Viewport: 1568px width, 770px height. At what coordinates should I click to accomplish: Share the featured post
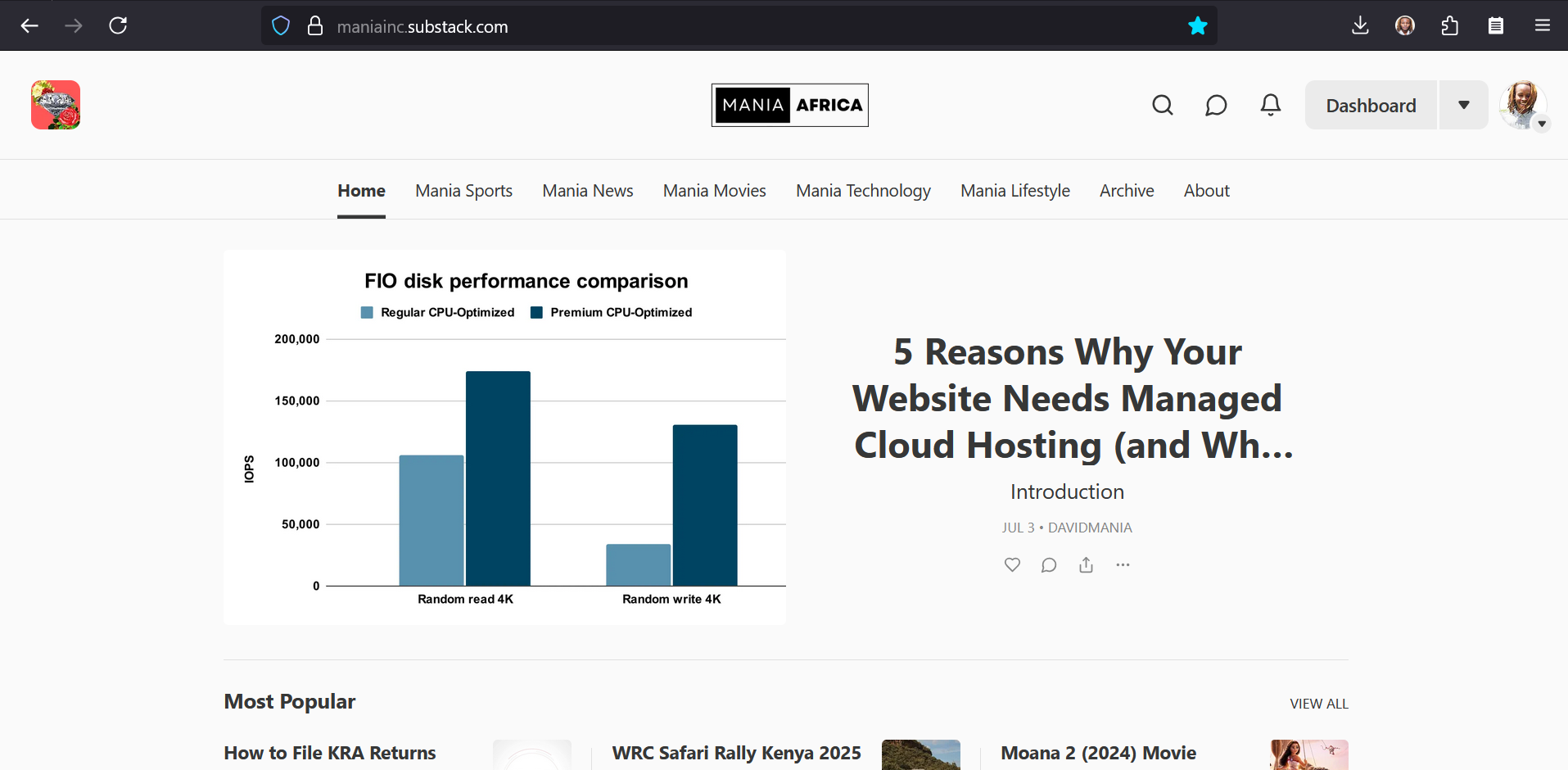pos(1086,564)
